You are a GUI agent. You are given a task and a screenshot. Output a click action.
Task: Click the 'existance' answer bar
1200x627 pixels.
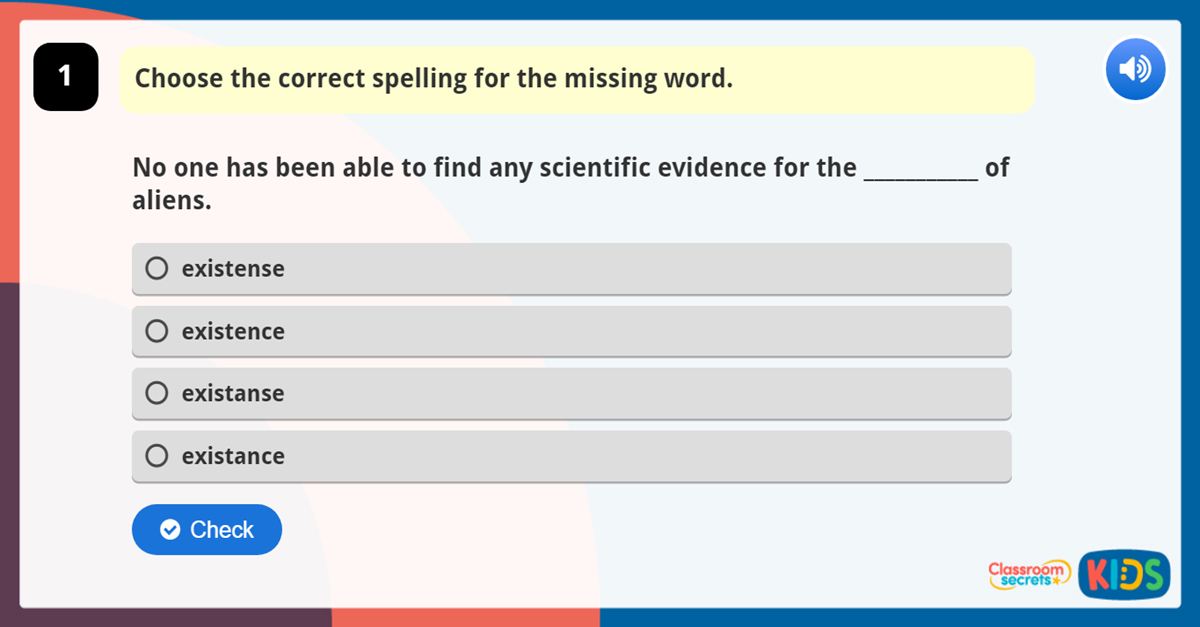570,456
